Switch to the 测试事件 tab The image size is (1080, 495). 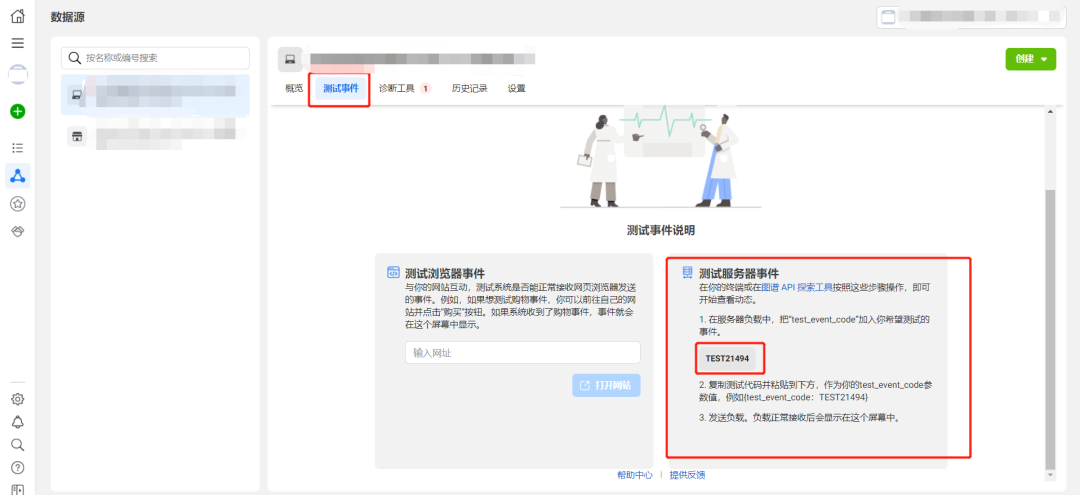[341, 89]
